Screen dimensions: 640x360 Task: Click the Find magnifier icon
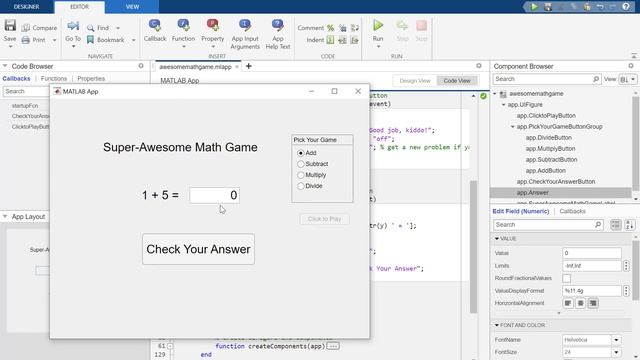coord(90,28)
